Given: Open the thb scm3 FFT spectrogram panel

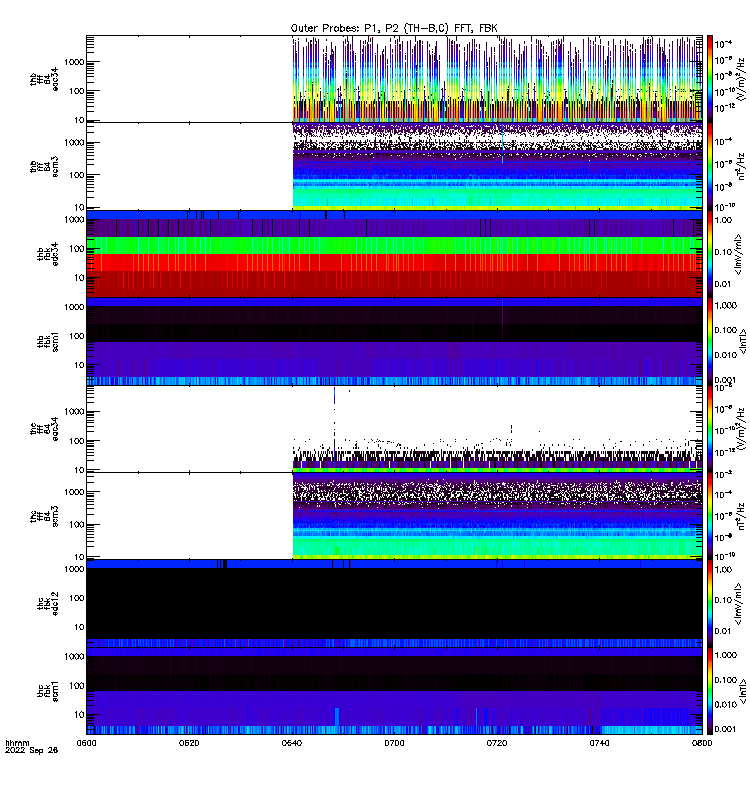Looking at the screenshot, I should [394, 166].
